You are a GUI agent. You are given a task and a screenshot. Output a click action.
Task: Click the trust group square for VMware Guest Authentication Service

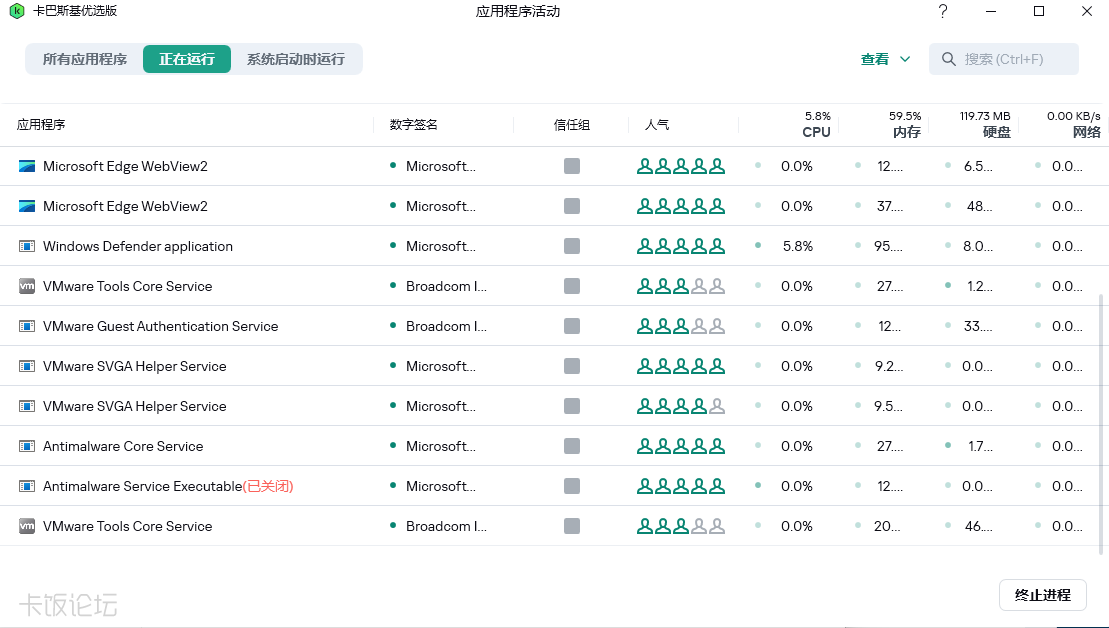click(x=572, y=326)
